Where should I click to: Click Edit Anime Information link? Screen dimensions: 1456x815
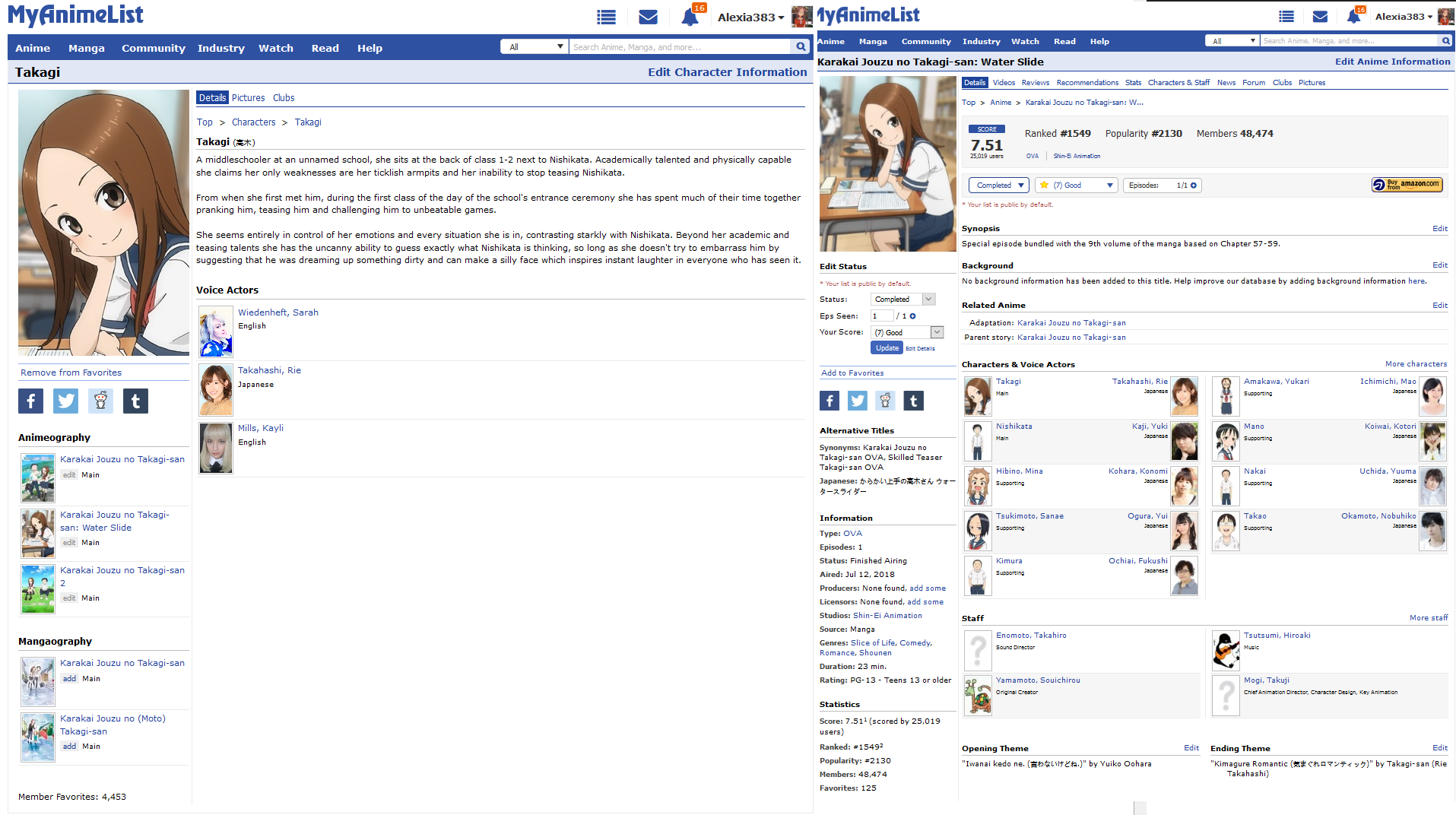point(1392,62)
